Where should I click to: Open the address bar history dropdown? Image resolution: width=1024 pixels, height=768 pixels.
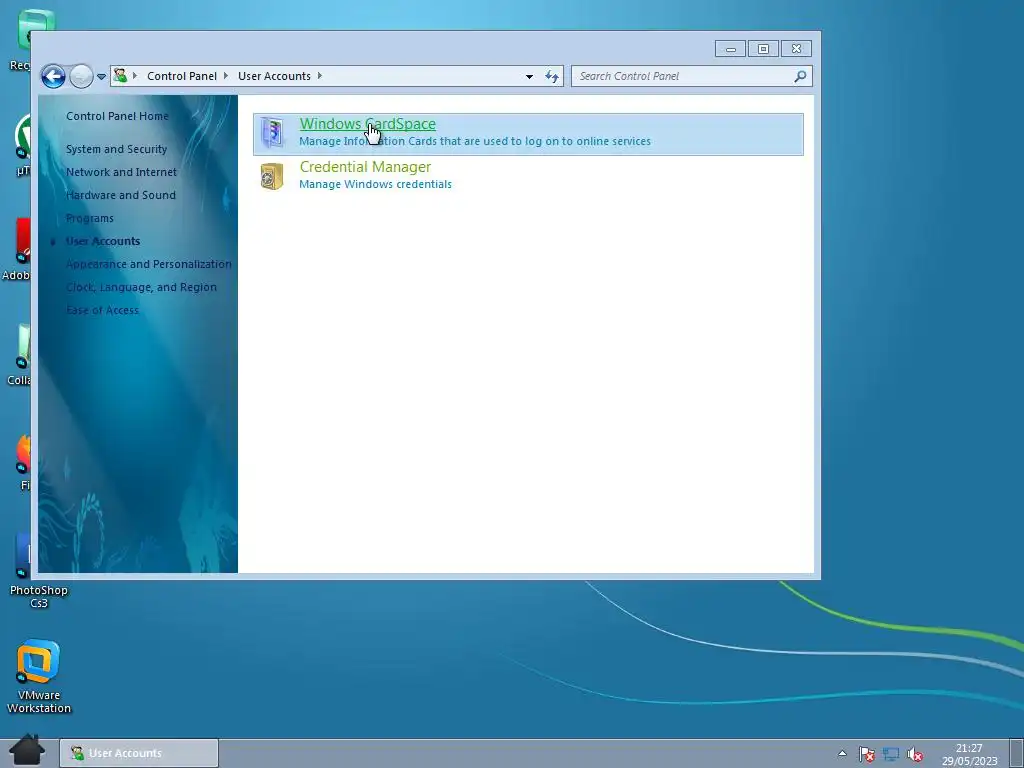(529, 76)
